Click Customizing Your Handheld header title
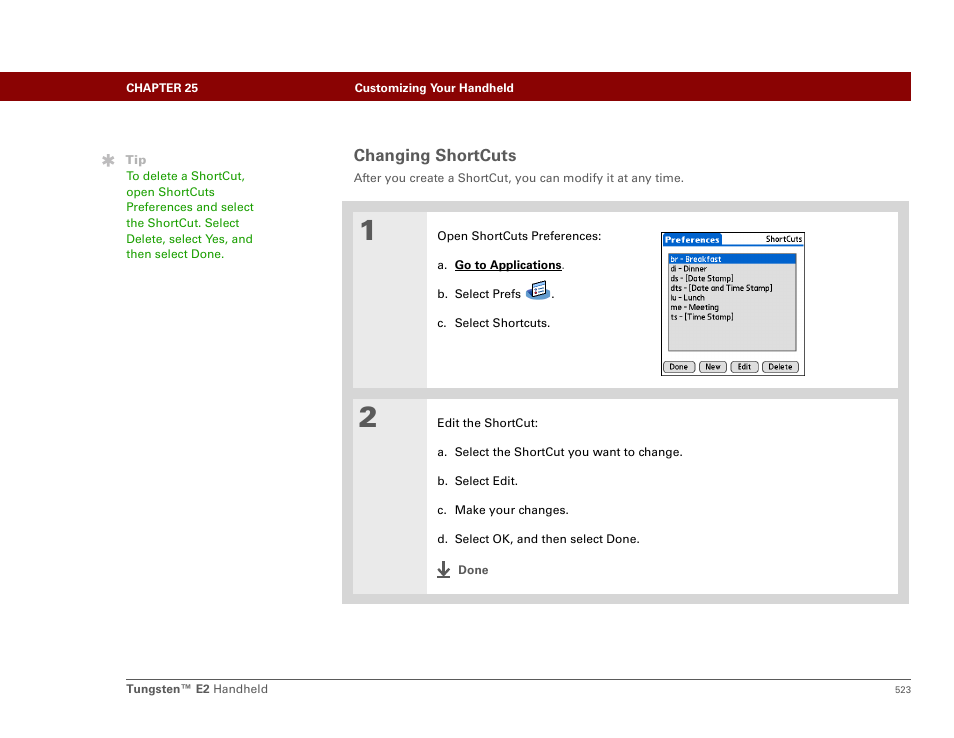Image resolution: width=954 pixels, height=738 pixels. pyautogui.click(x=434, y=88)
